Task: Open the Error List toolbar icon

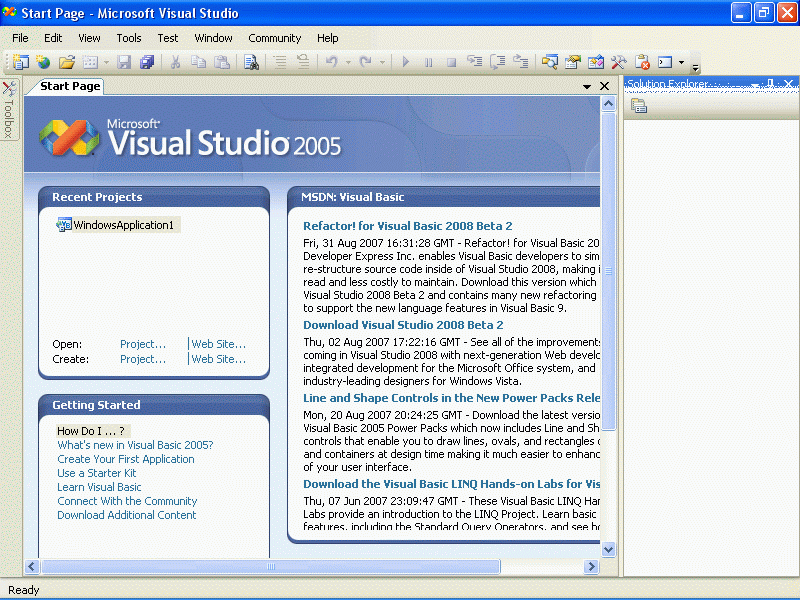Action: click(x=642, y=62)
